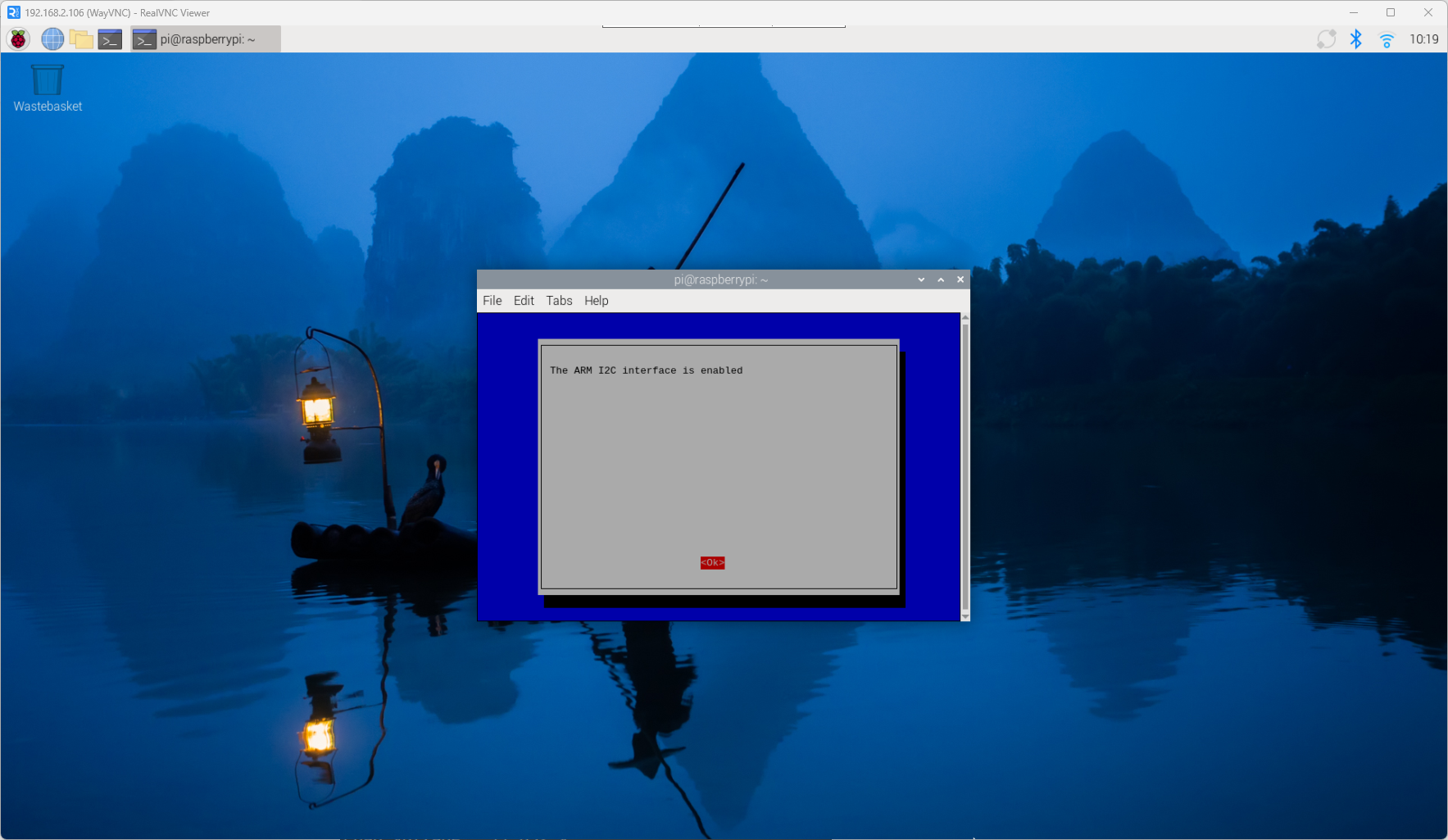
Task: Open the Raspberry Pi main menu
Action: 19,39
